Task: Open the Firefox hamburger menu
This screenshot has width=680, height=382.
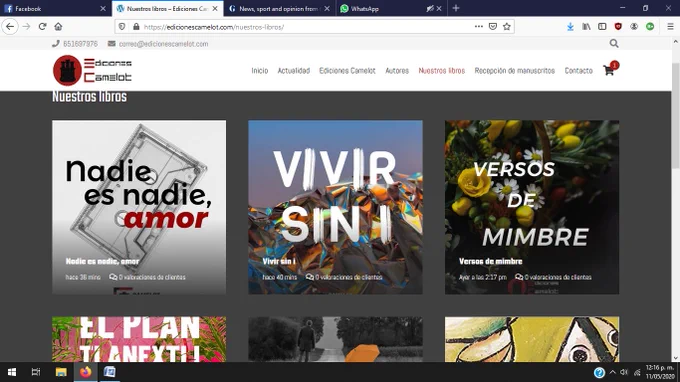Action: pos(670,27)
